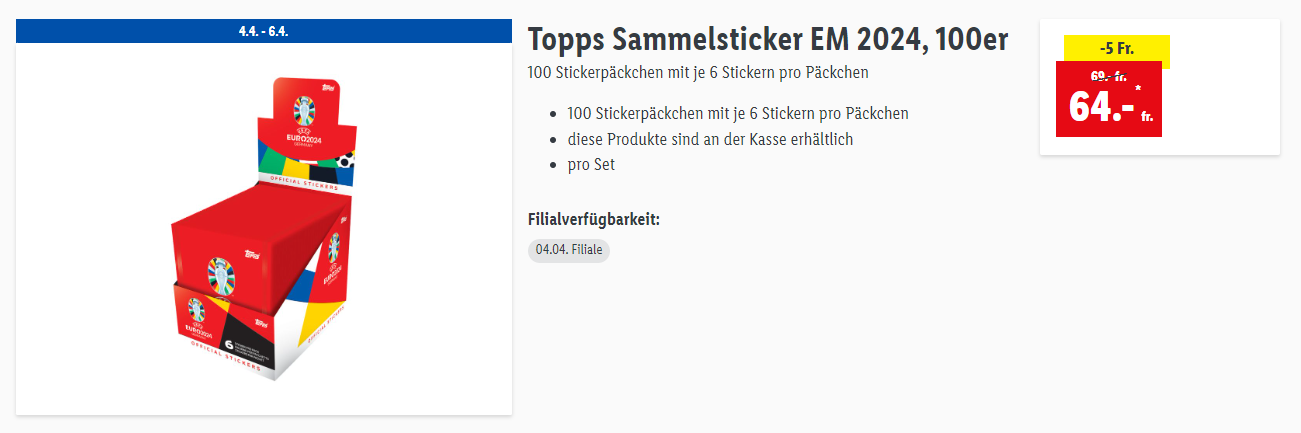
Task: Click the subtitle text under the product title
Action: 697,73
